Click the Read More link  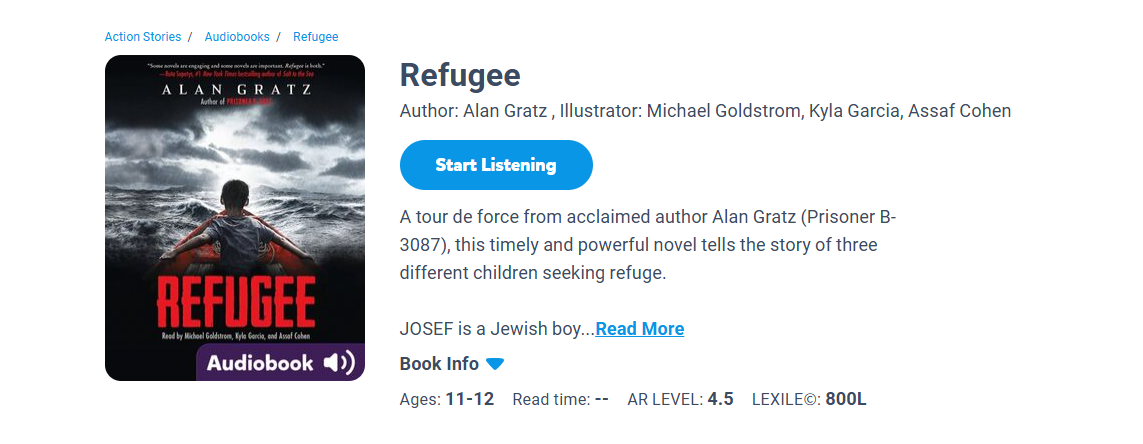click(640, 329)
